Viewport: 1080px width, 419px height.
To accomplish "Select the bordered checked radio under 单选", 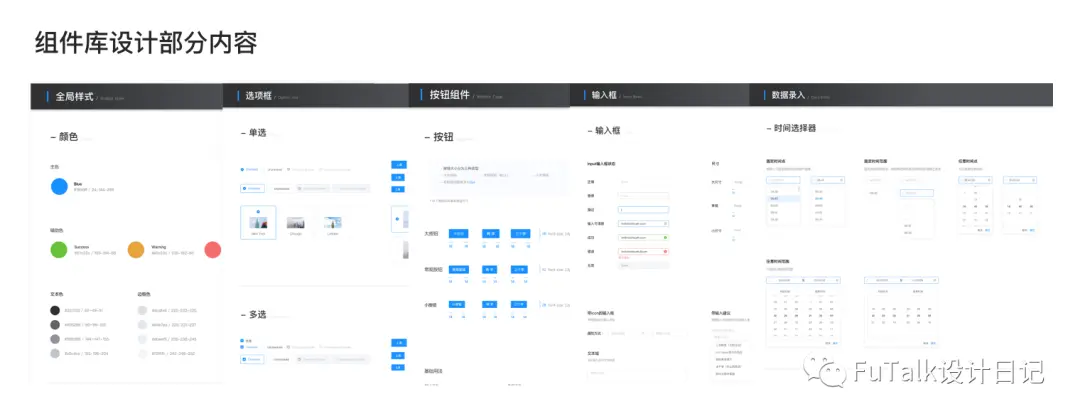I will [x=252, y=187].
